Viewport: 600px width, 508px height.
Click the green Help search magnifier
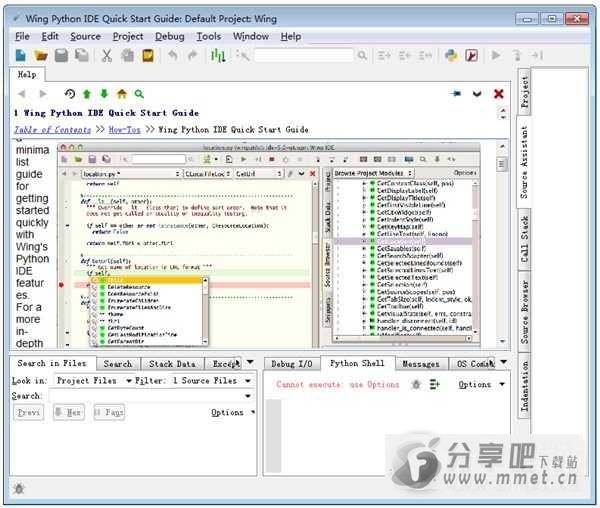point(139,94)
